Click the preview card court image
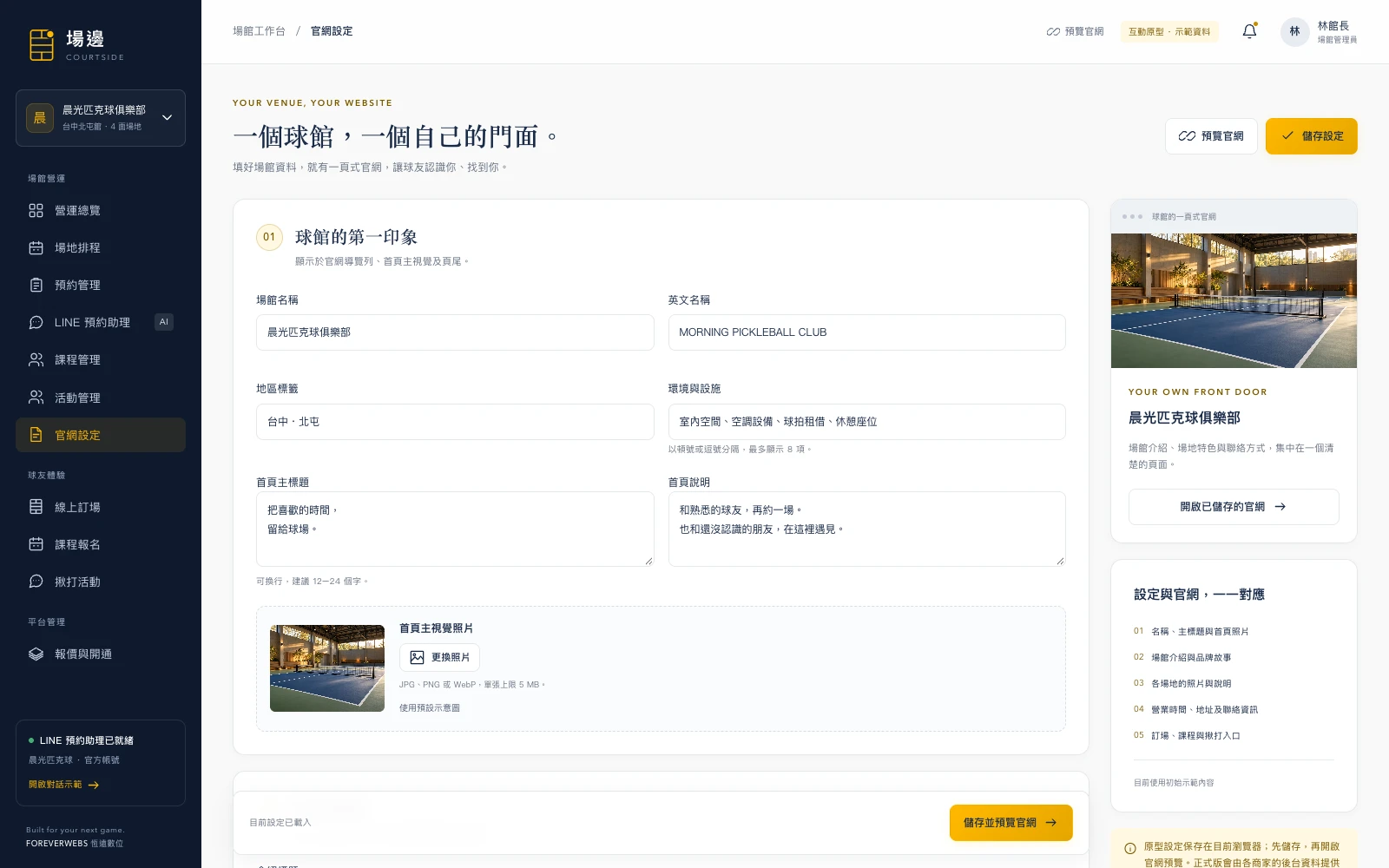 click(1234, 300)
